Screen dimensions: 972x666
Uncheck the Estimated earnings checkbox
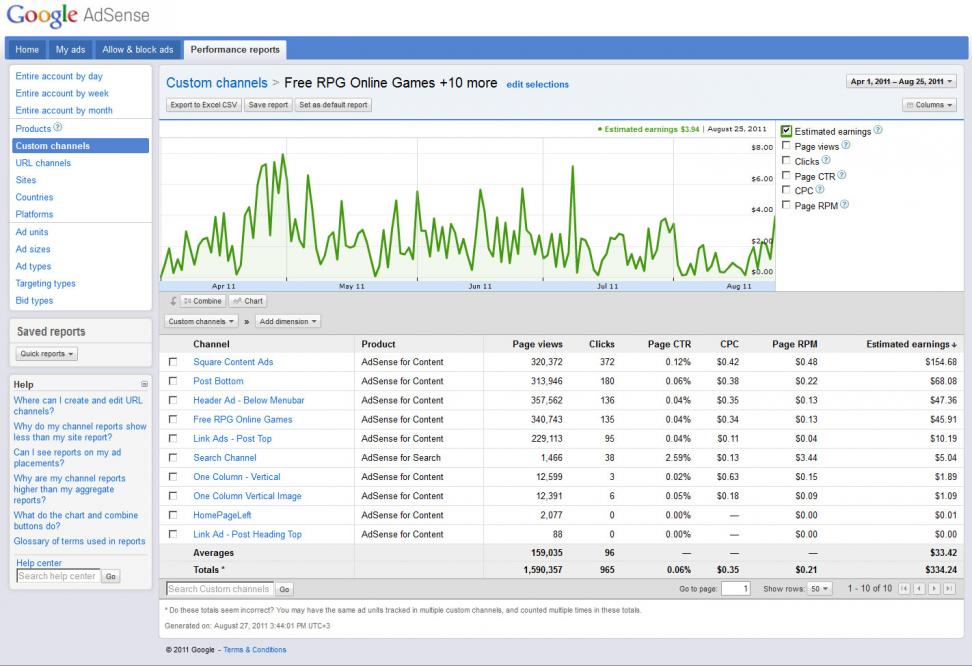[x=787, y=131]
